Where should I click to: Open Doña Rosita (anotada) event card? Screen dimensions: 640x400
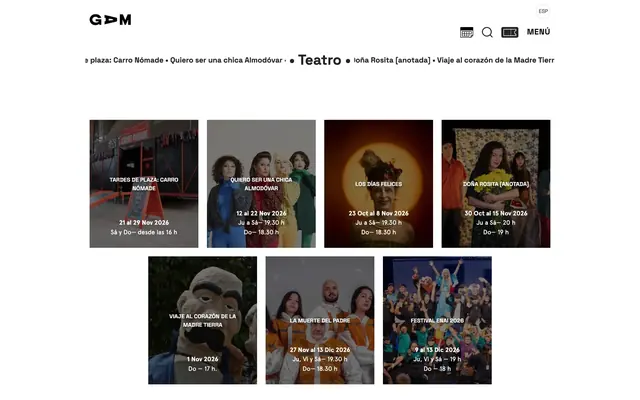pyautogui.click(x=496, y=184)
